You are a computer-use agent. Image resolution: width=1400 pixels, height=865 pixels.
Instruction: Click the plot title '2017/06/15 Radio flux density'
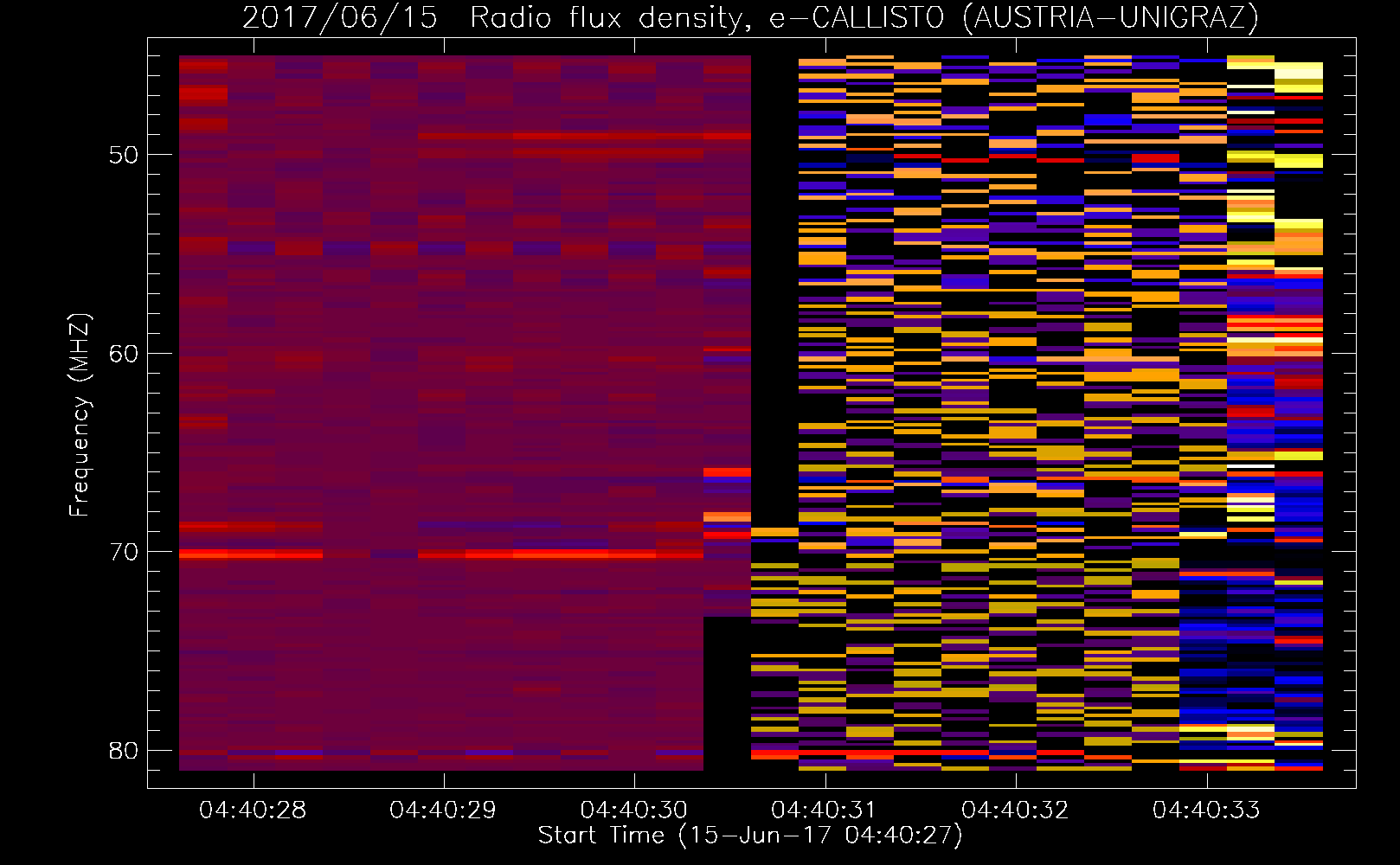(x=497, y=18)
